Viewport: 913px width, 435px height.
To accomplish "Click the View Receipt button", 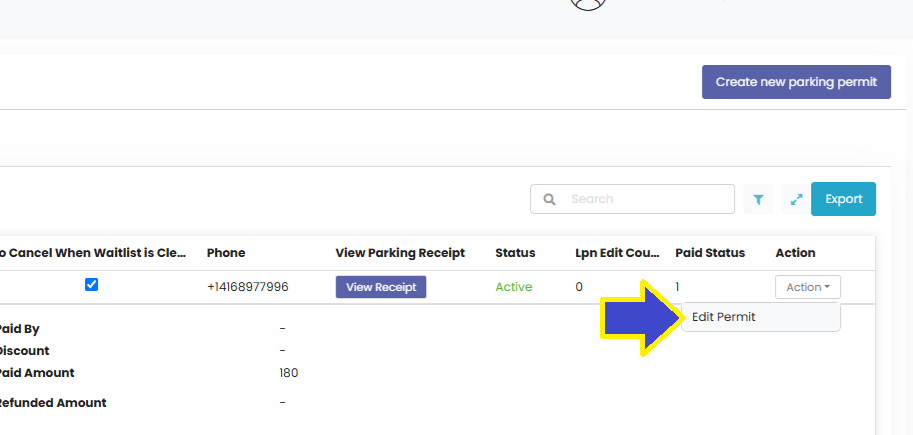I will 381,287.
